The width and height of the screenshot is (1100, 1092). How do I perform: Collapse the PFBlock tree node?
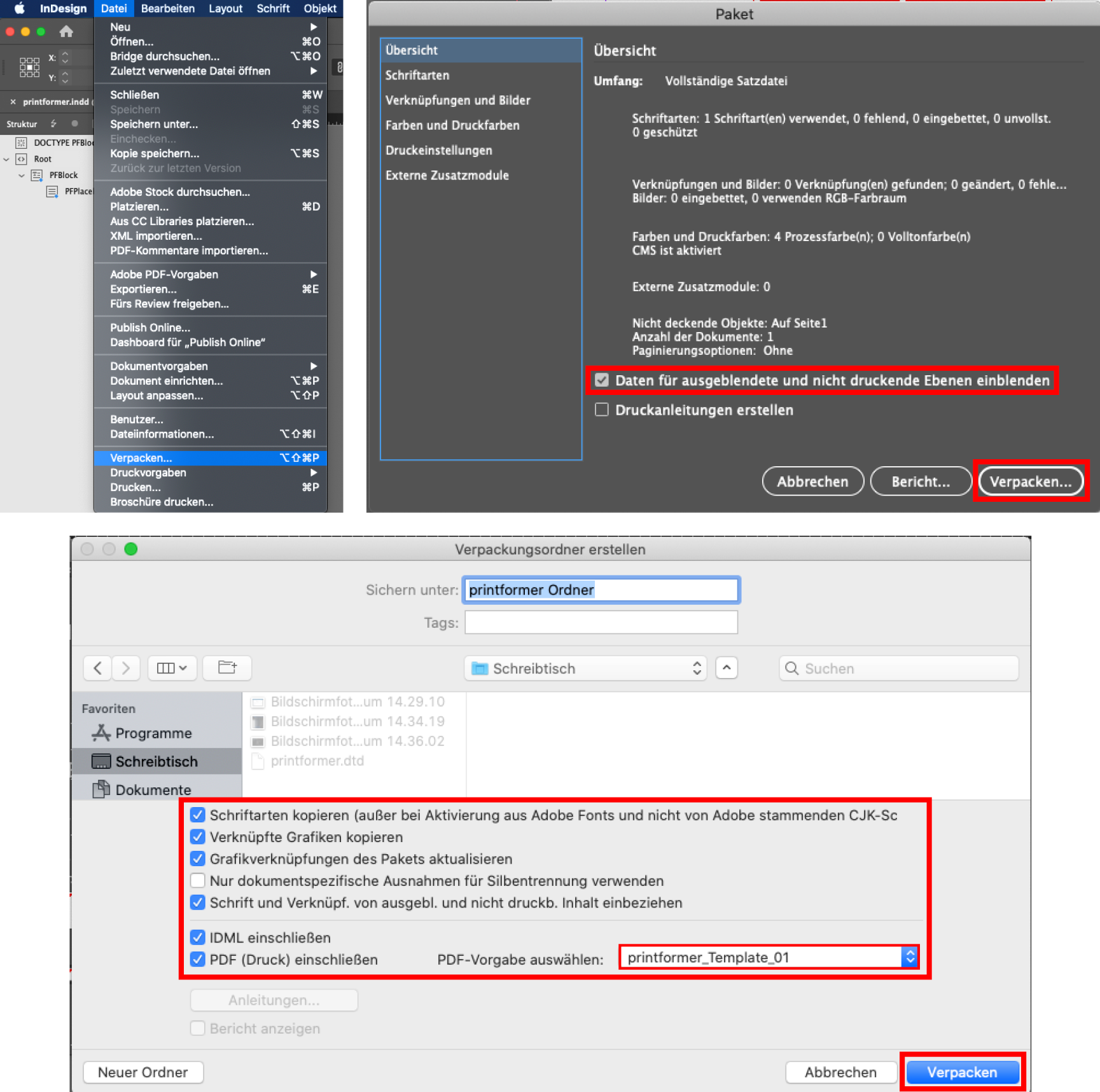(x=22, y=175)
